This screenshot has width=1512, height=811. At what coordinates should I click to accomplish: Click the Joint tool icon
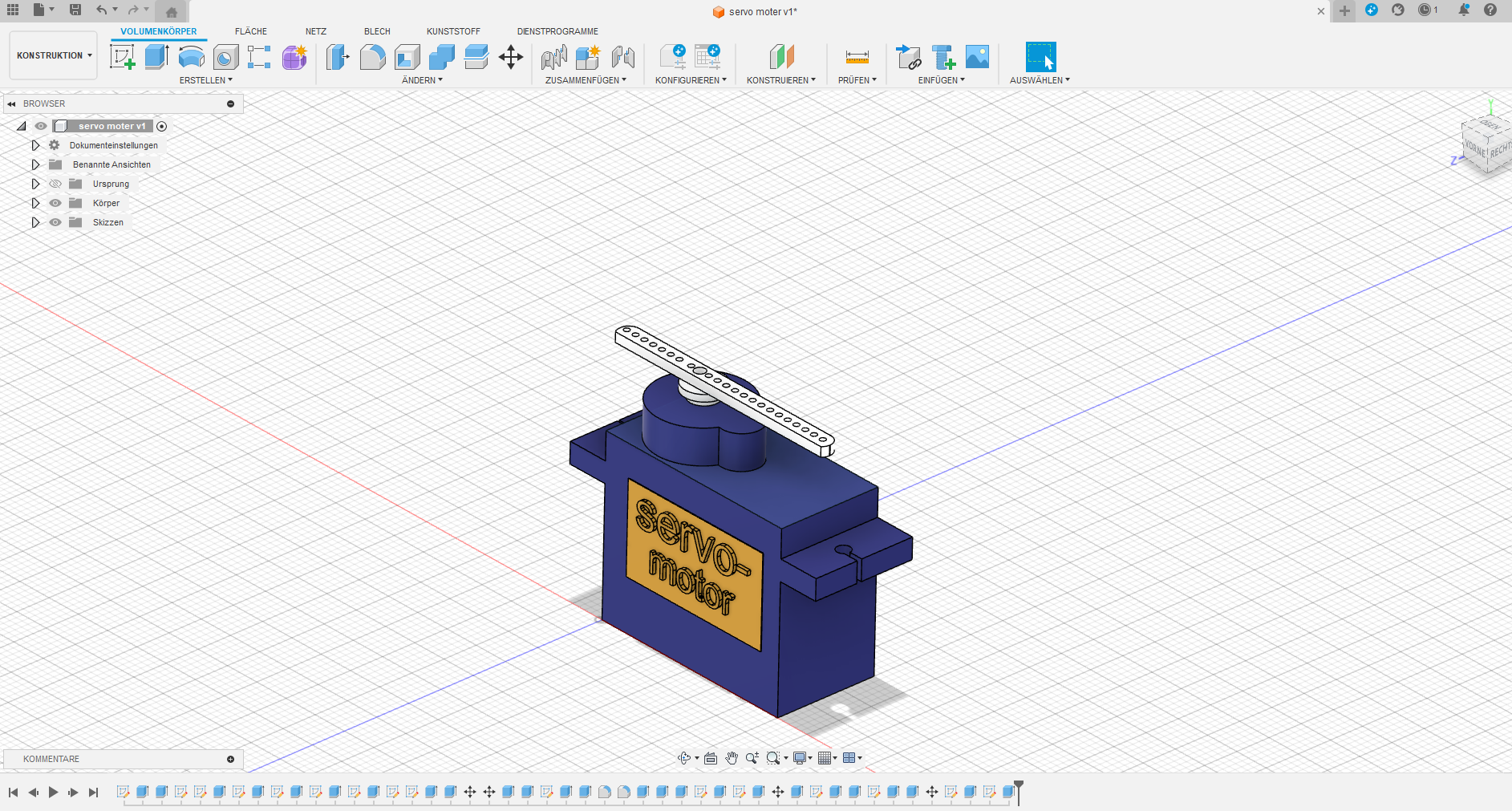(x=623, y=57)
